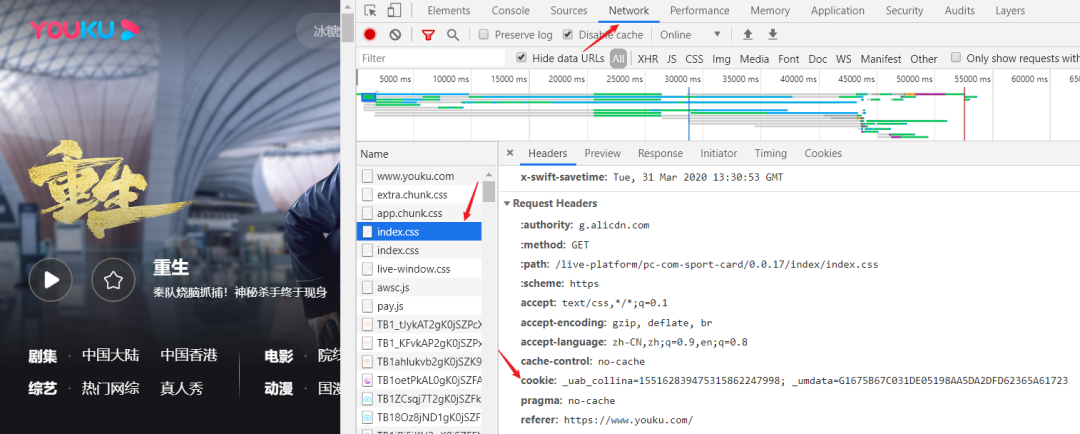
Task: Click the export HAR download arrow icon
Action: [773, 34]
